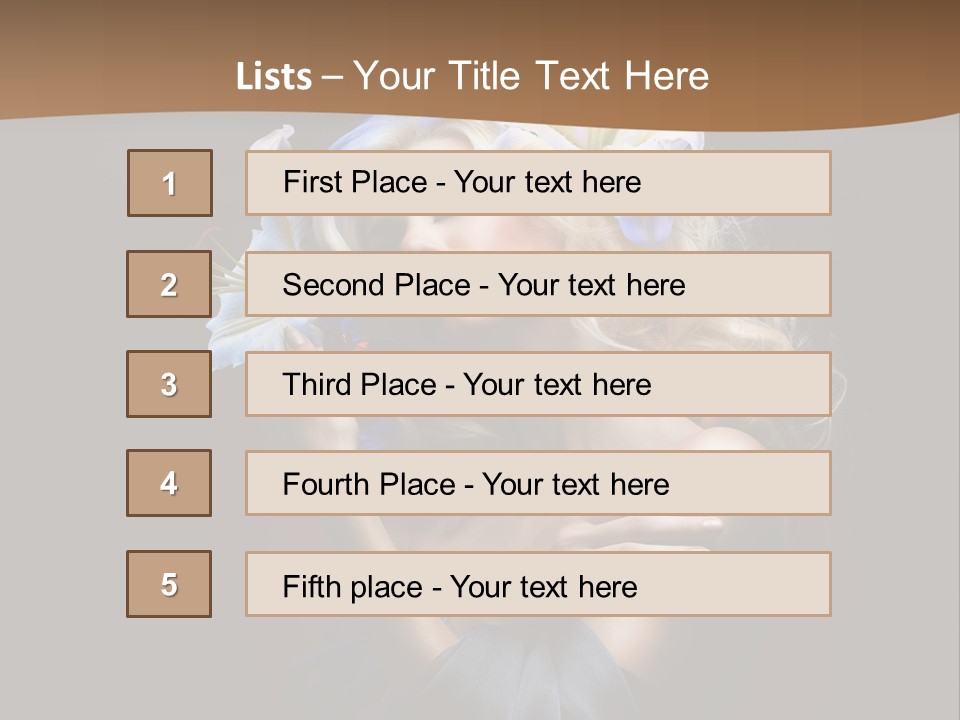The image size is (960, 720).
Task: Select the number 1 box
Action: (x=170, y=183)
